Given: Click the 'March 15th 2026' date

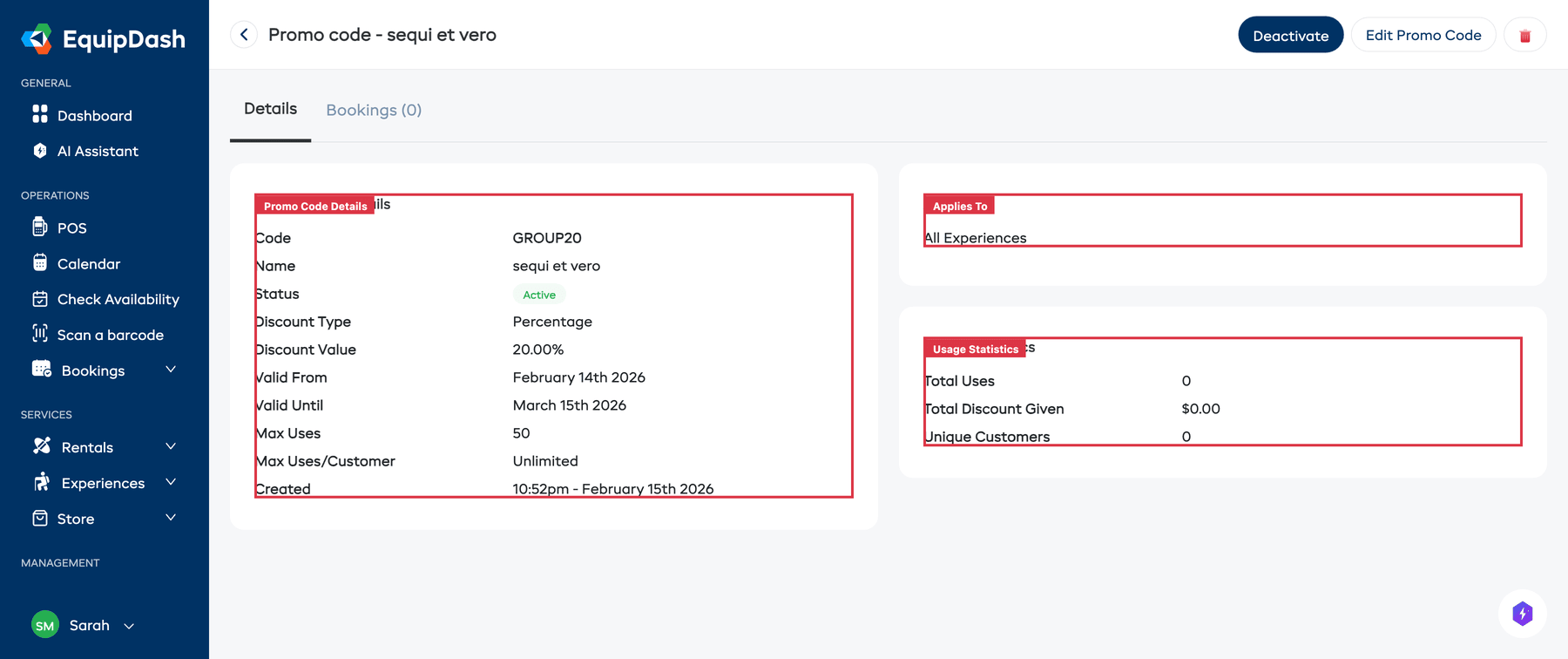Looking at the screenshot, I should point(570,405).
